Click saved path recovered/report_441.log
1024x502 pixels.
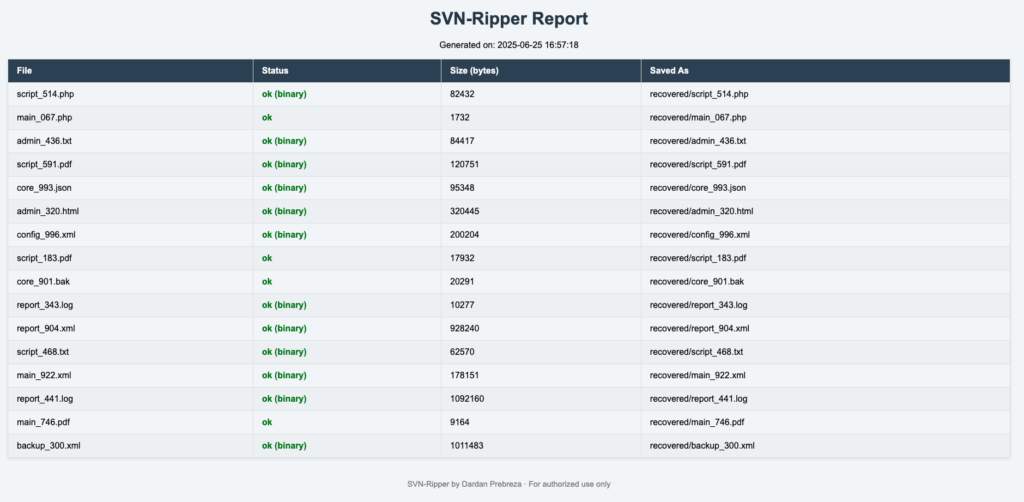coord(699,399)
